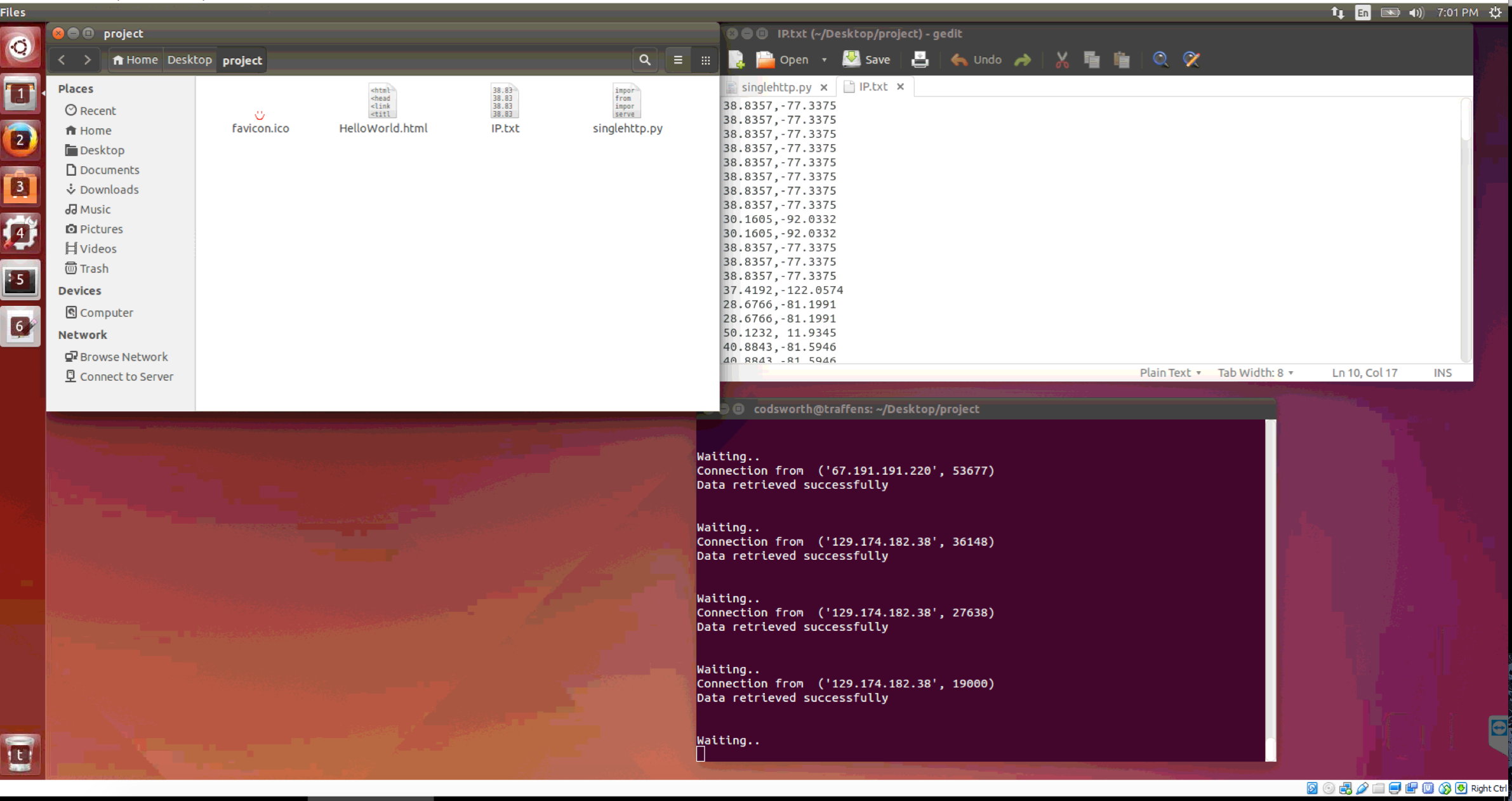The image size is (1512, 801).
Task: Open the Find magnifier in gedit
Action: tap(1160, 60)
